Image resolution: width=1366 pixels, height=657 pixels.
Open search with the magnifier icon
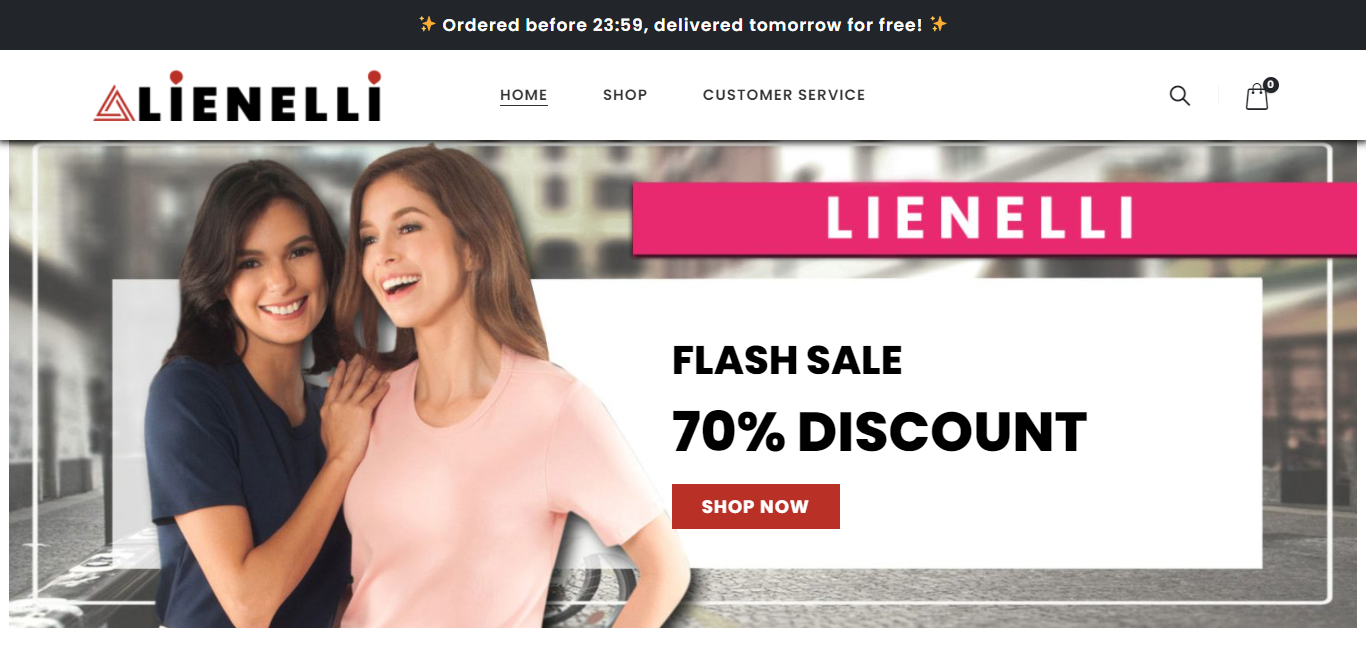pos(1180,96)
